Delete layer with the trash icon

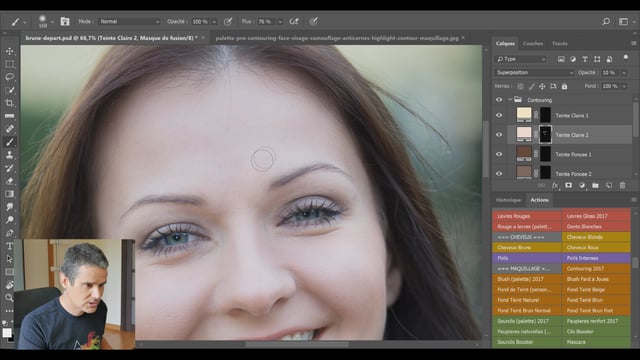(622, 185)
